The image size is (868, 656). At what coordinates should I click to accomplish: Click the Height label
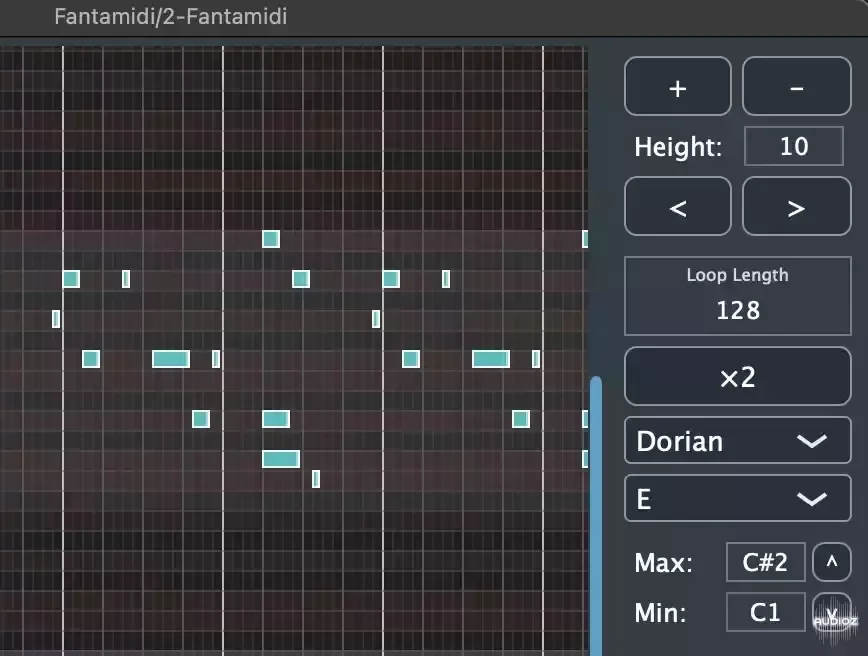pos(678,147)
